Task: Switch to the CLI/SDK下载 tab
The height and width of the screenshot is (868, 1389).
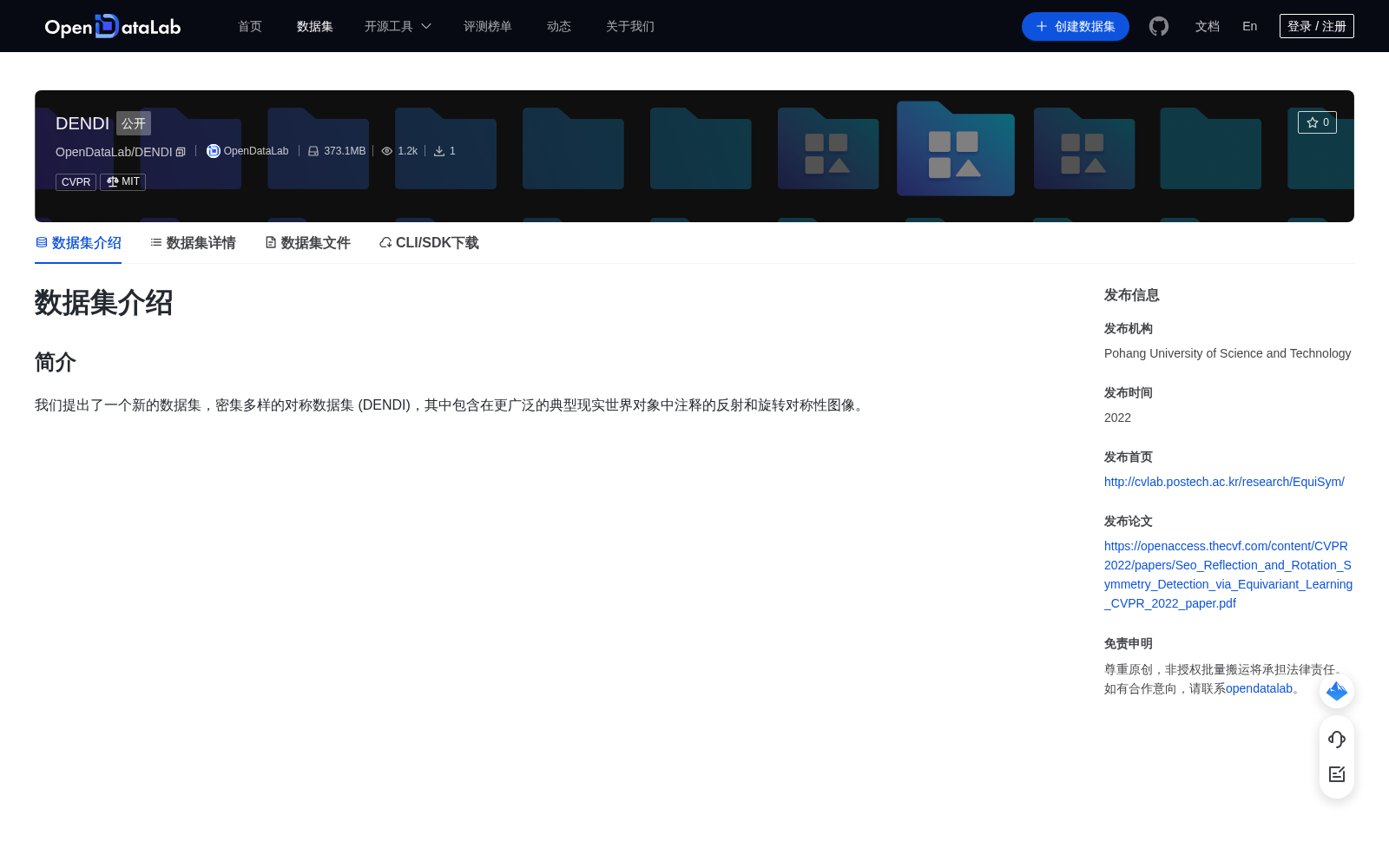Action: pos(429,243)
